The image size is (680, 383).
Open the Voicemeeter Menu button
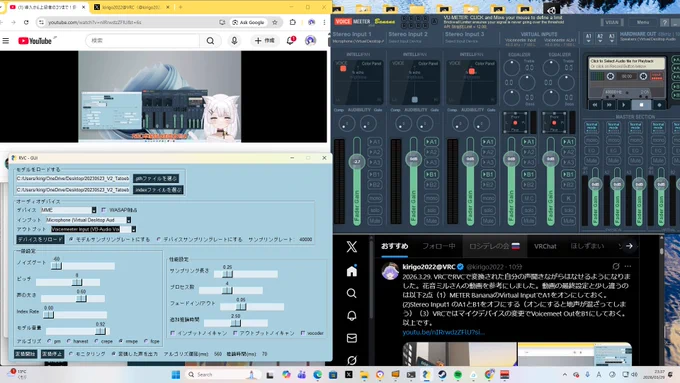click(643, 22)
